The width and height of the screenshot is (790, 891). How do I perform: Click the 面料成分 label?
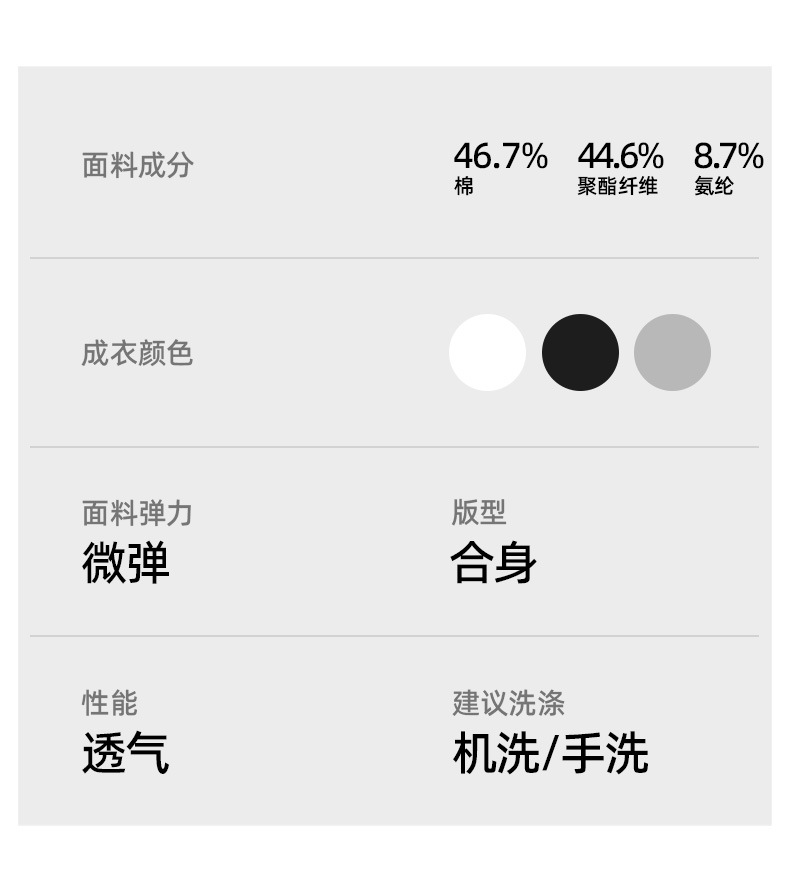pos(137,166)
